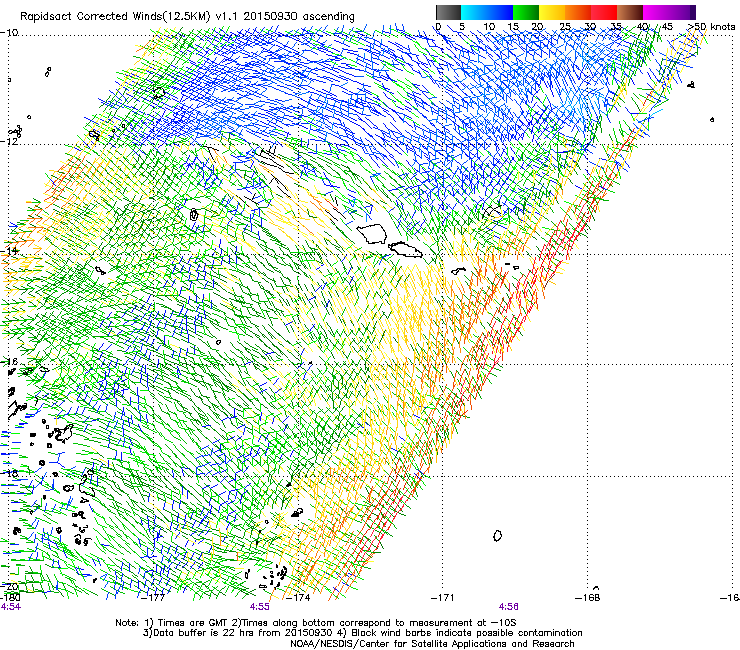This screenshot has width=740, height=650.
Task: Click 'Black wind barbs indicate possible contamination' note
Action: pos(467,633)
